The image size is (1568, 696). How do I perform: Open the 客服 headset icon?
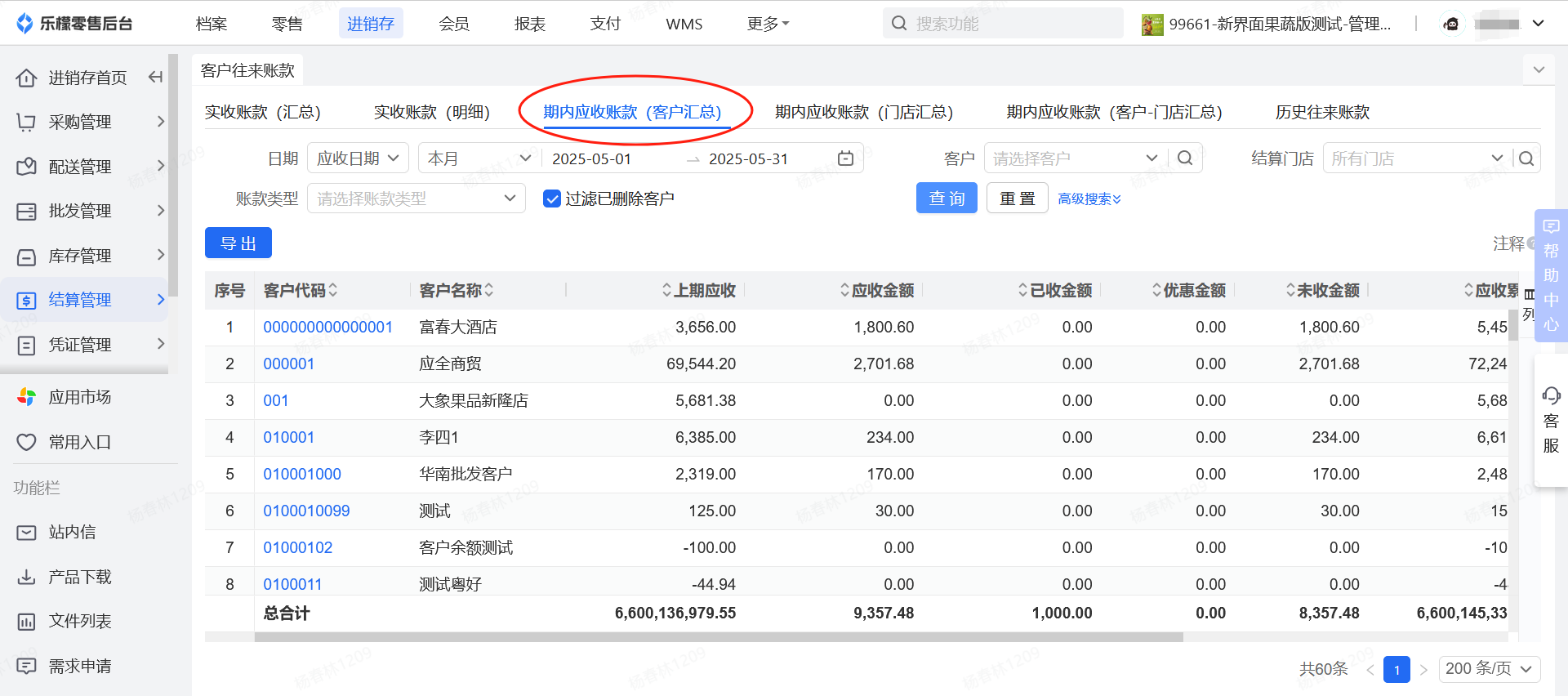coord(1551,396)
